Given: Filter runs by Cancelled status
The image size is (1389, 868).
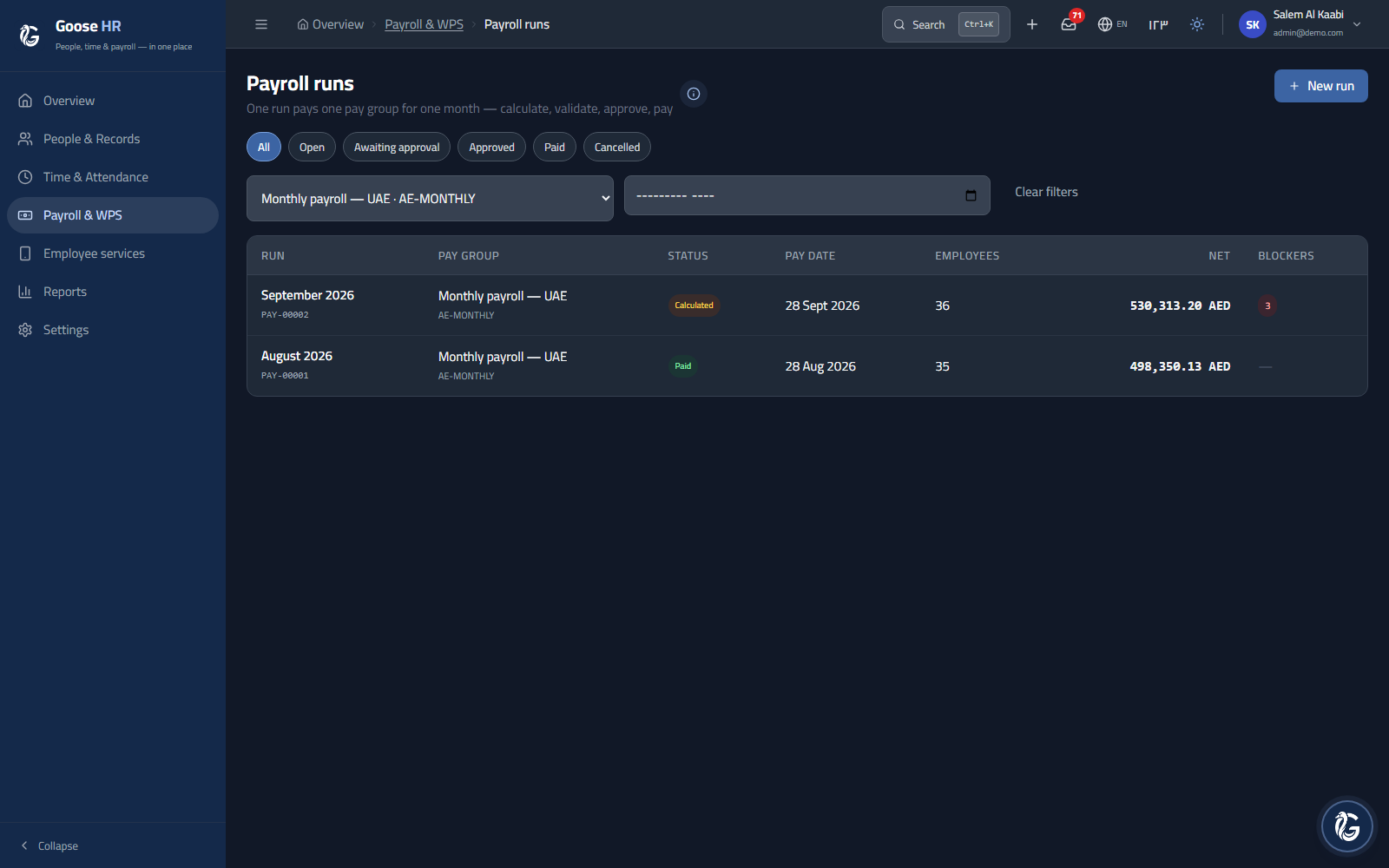Looking at the screenshot, I should (x=617, y=147).
